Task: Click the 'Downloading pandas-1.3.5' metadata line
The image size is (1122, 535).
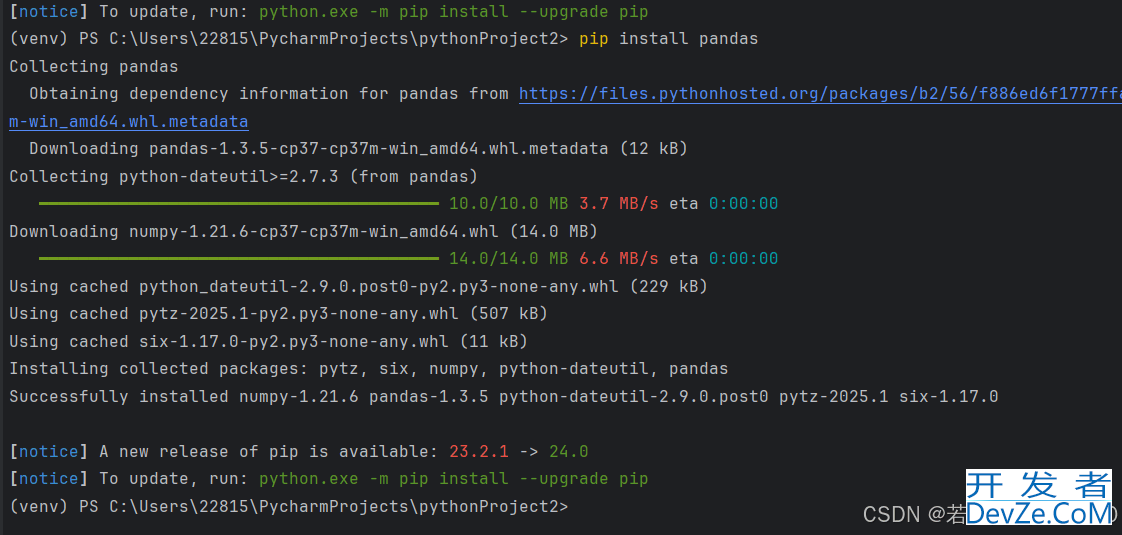Action: click(x=358, y=149)
